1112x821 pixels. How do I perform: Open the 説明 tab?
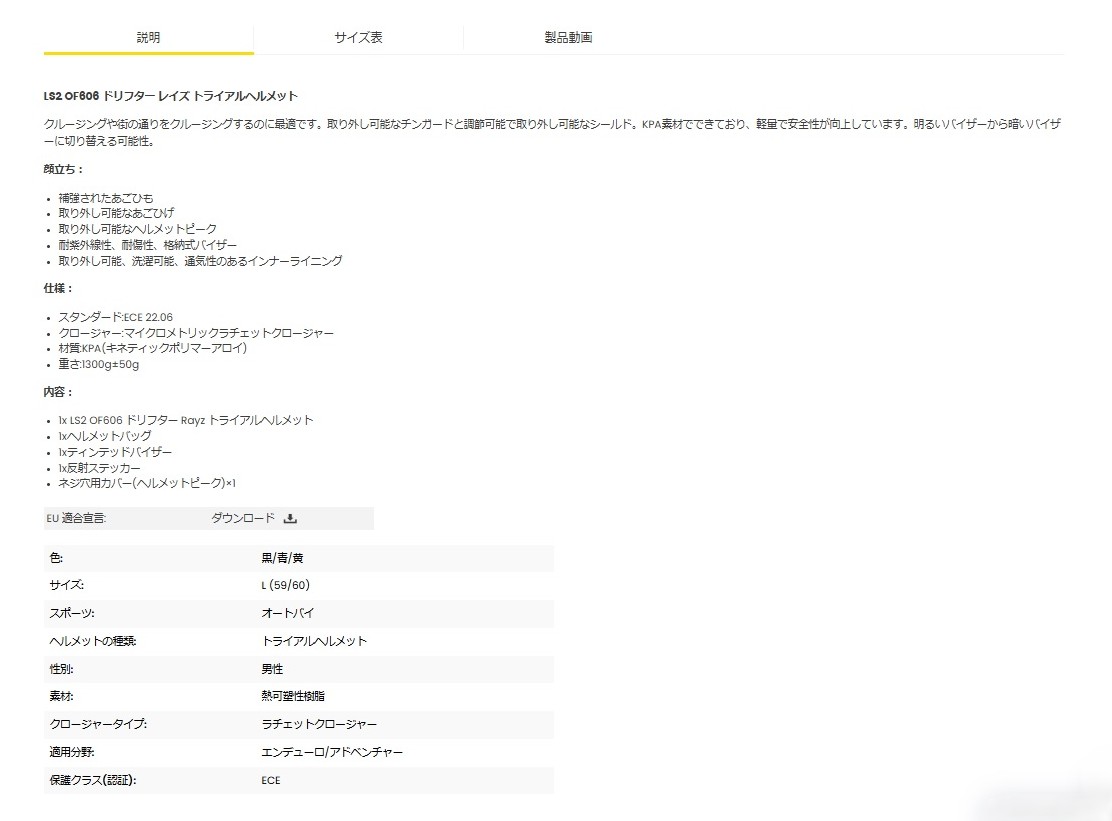(148, 38)
